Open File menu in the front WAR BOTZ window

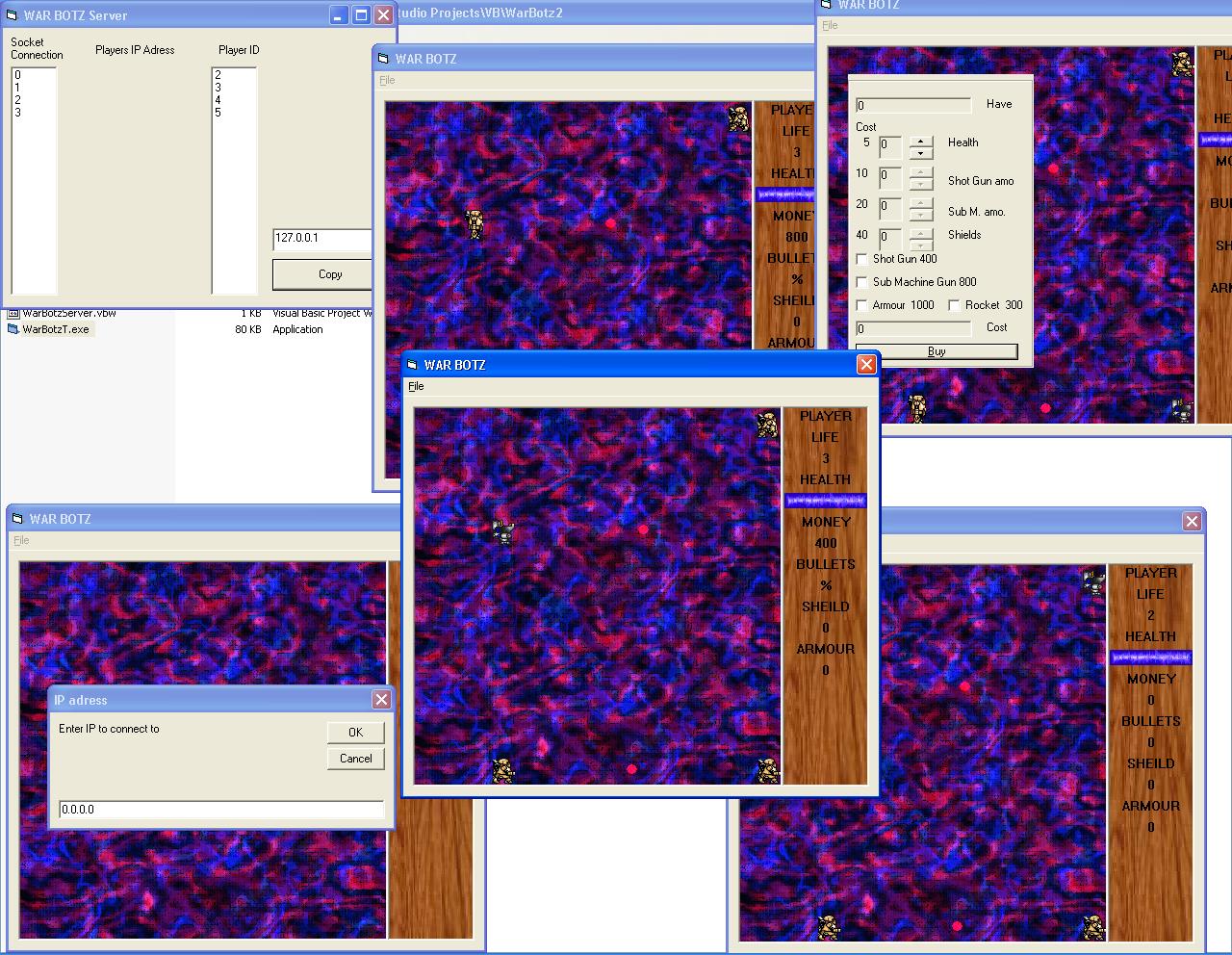[416, 386]
